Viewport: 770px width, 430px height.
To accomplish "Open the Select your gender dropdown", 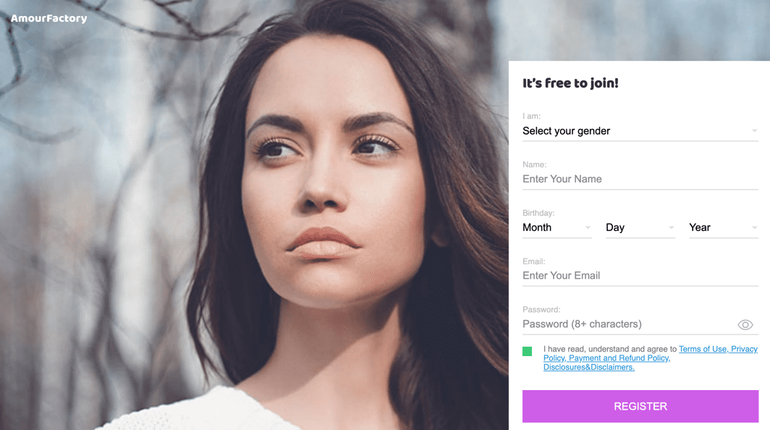I will pos(640,131).
